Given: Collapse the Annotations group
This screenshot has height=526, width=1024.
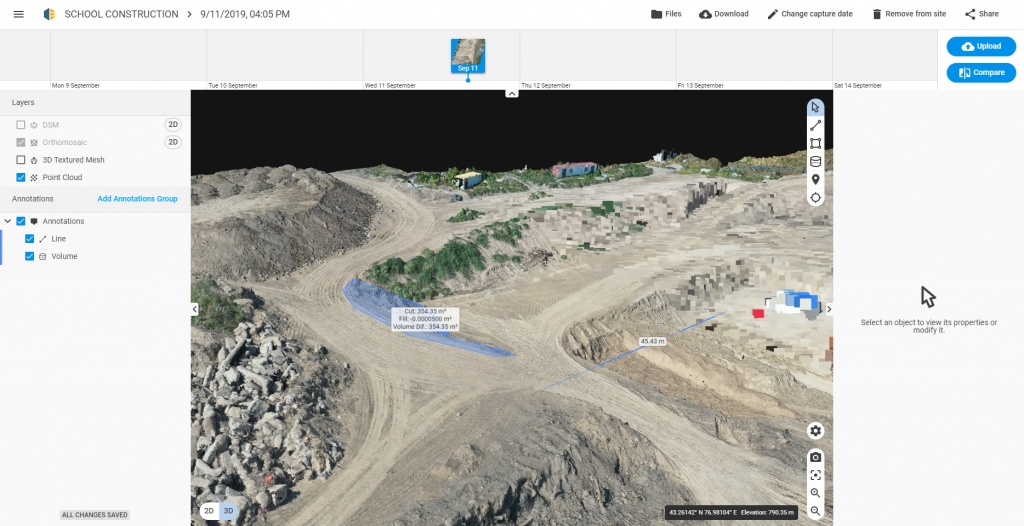Looking at the screenshot, I should click(x=8, y=221).
